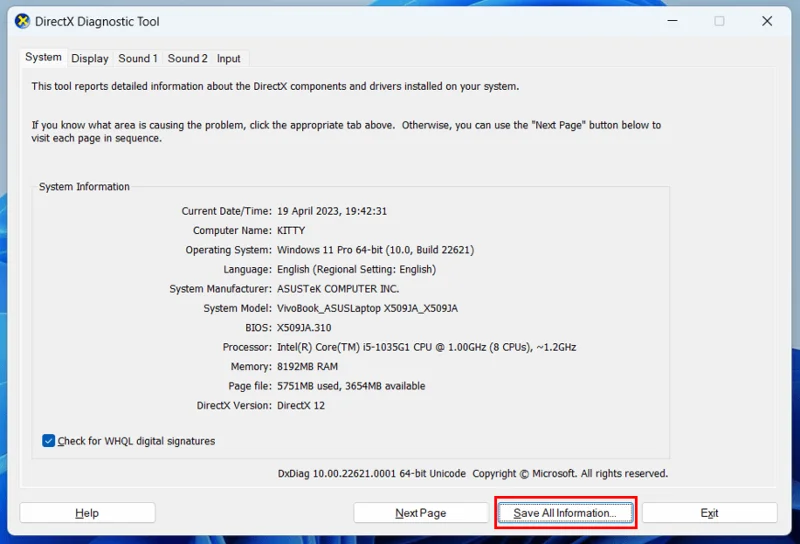Image resolution: width=800 pixels, height=544 pixels.
Task: Open the Sound 1 tab
Action: tap(138, 59)
